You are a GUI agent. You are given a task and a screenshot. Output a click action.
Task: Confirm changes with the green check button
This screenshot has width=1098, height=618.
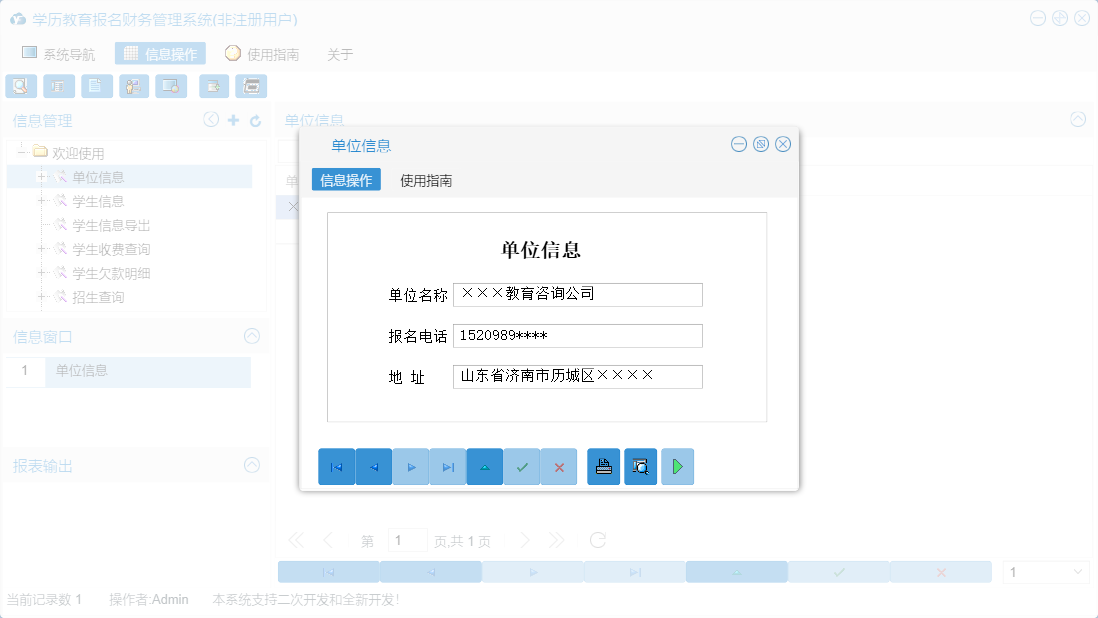(521, 466)
